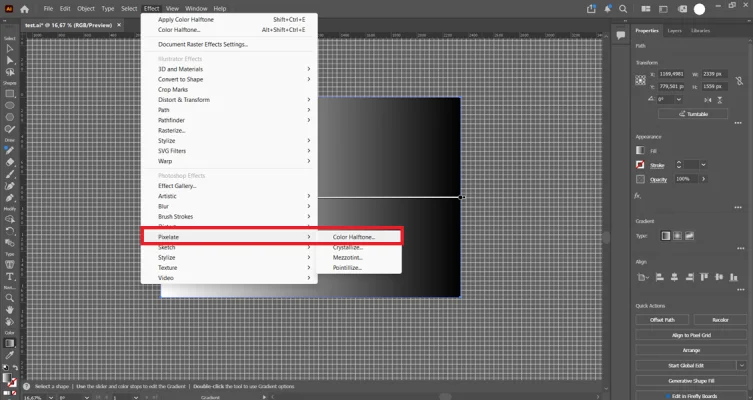Click the Fill color swatch in Appearance

(640, 151)
